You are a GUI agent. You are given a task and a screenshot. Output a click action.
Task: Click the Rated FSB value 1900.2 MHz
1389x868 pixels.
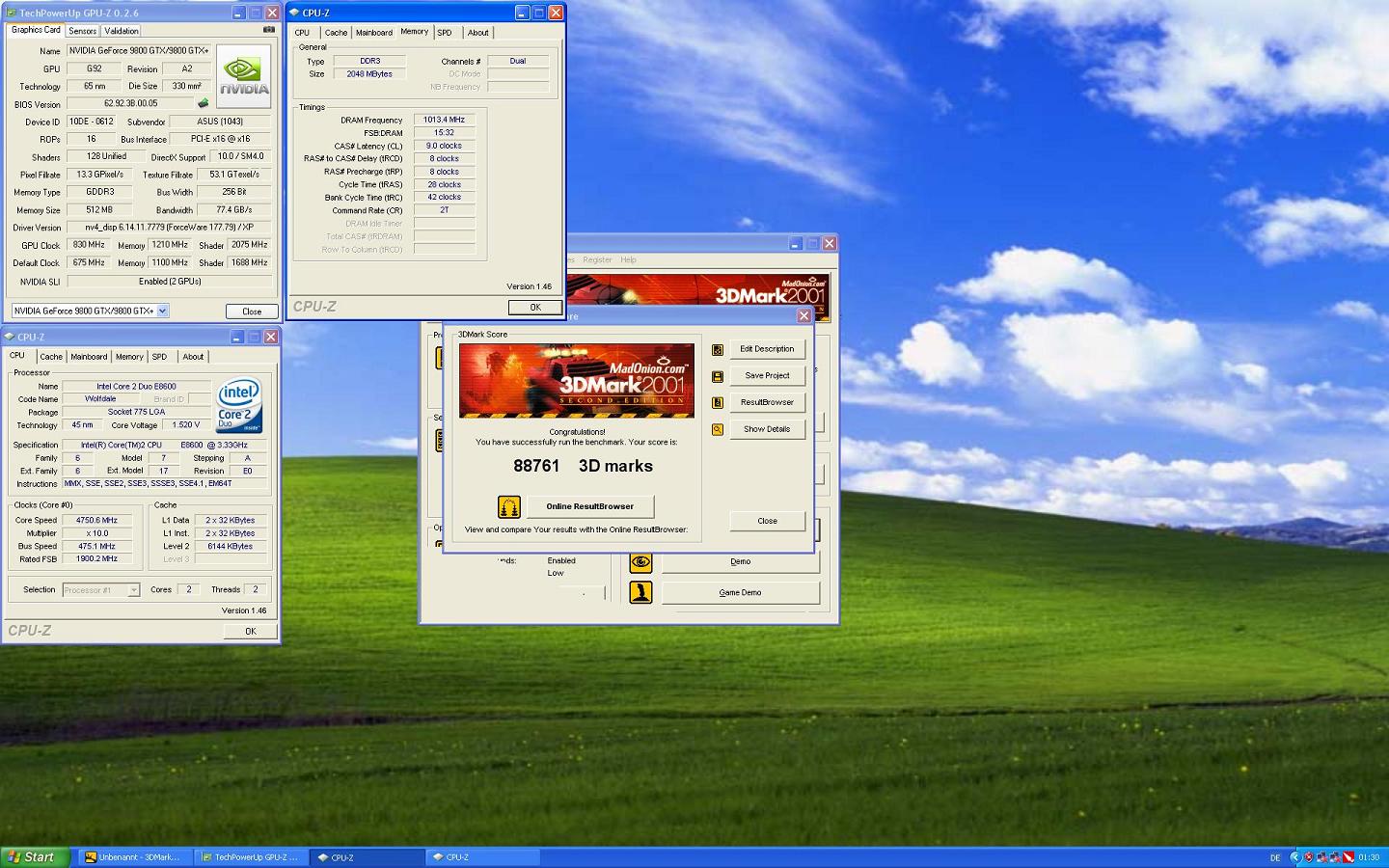(96, 558)
